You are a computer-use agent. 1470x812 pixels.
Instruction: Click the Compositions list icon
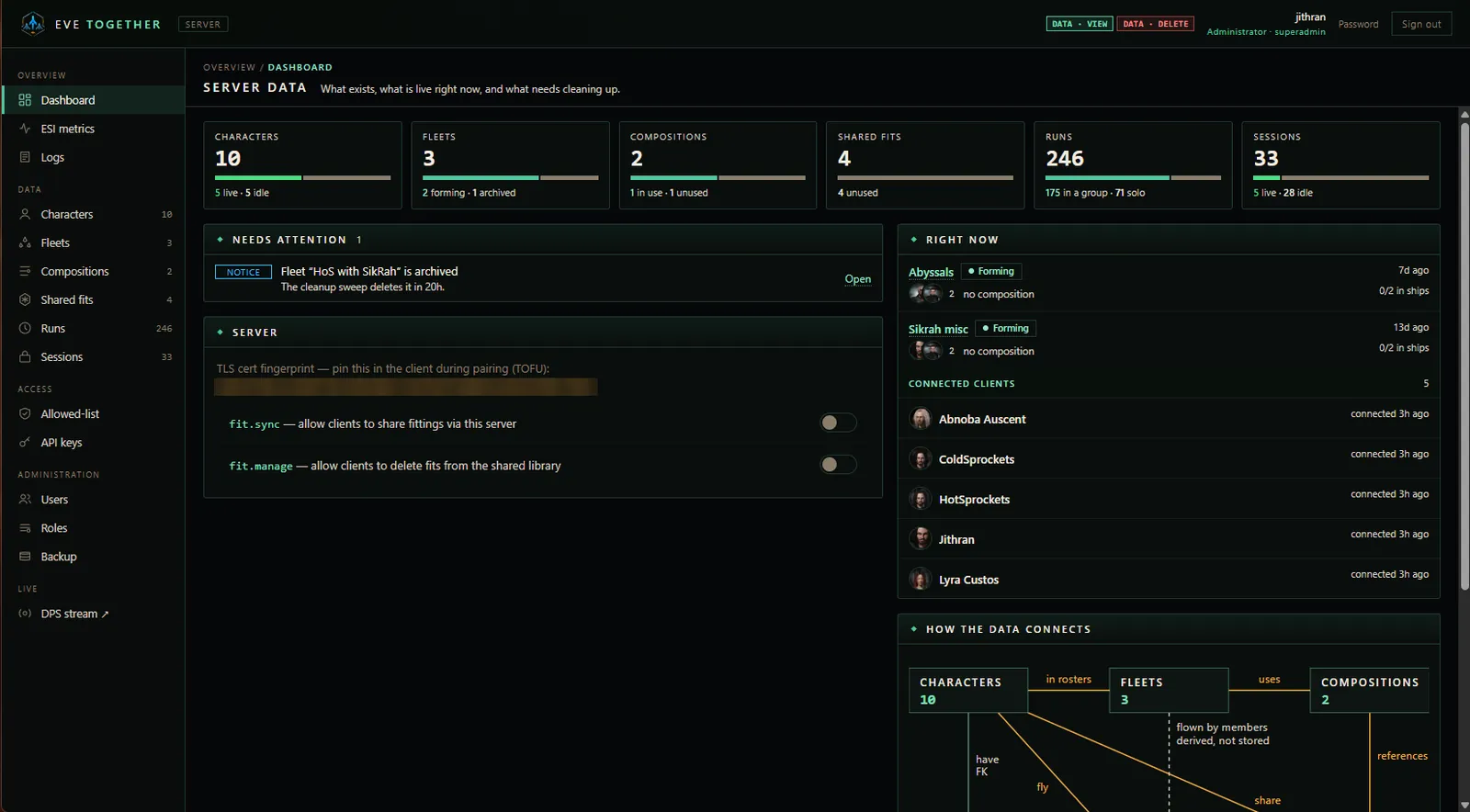coord(25,271)
